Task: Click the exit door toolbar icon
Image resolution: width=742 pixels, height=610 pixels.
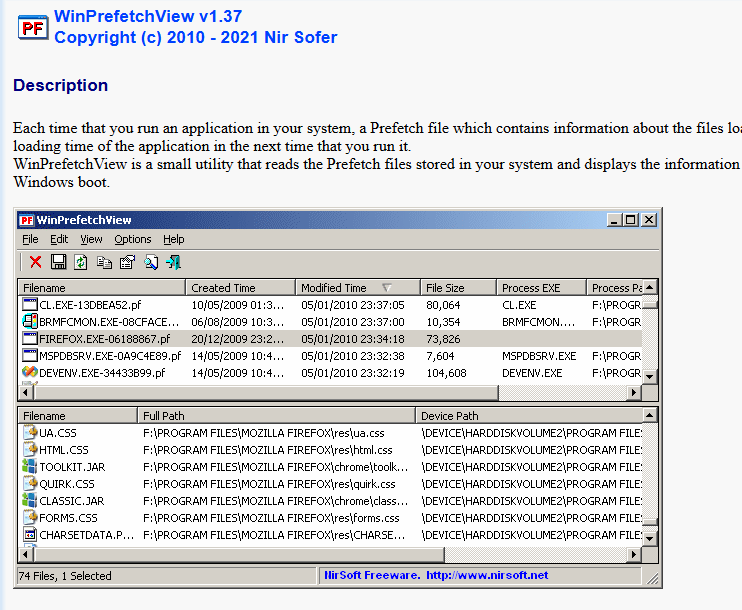Action: [174, 262]
